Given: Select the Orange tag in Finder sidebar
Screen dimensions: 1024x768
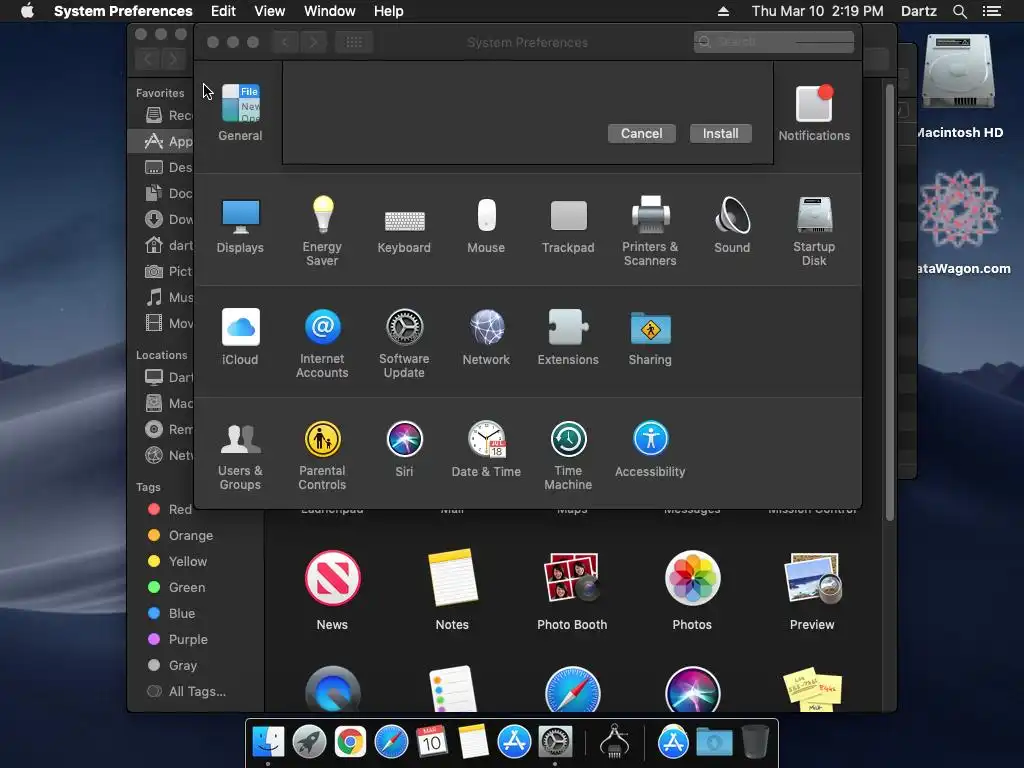Looking at the screenshot, I should point(180,536).
